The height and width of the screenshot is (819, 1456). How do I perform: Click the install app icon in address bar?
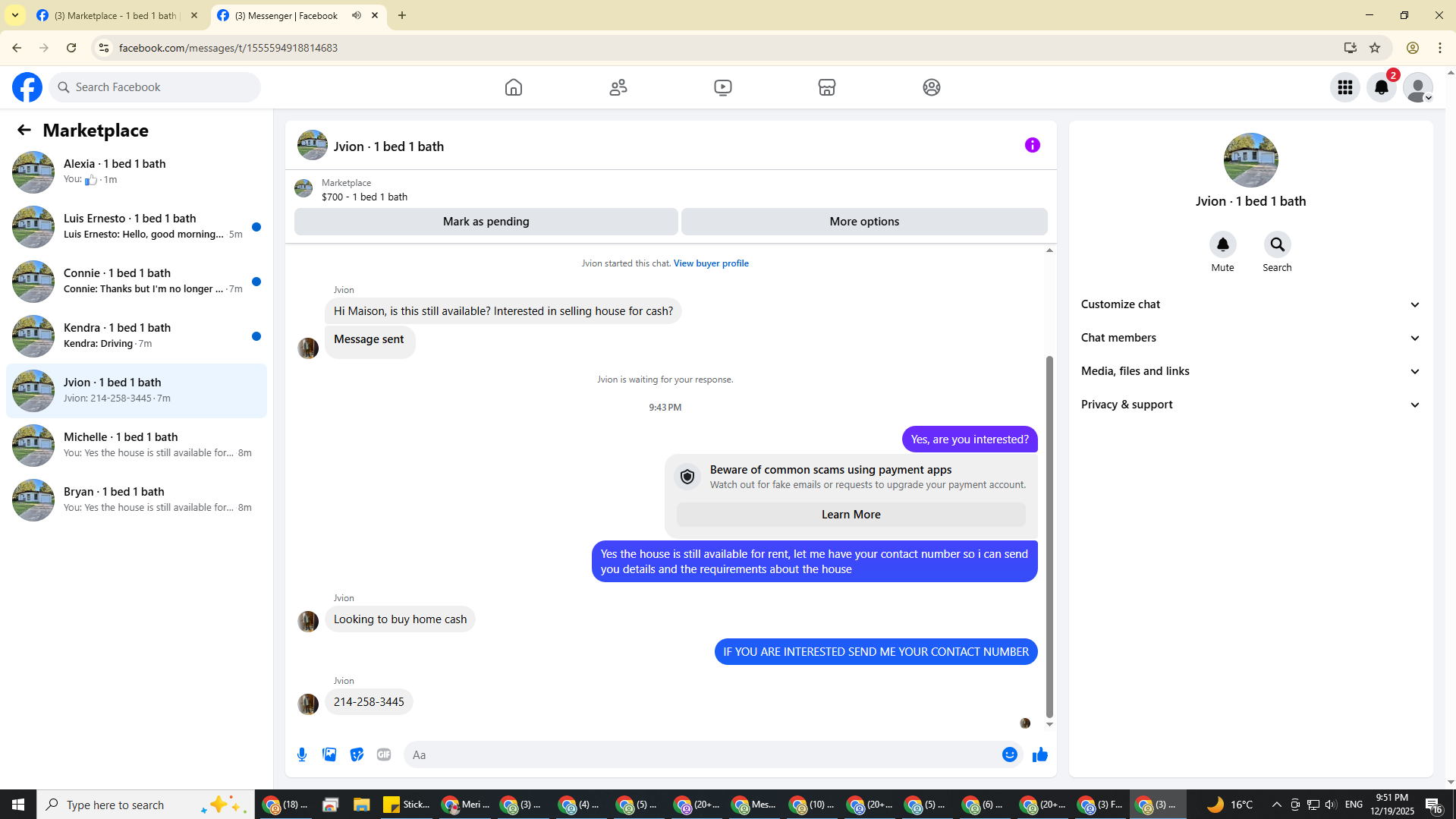1350,48
